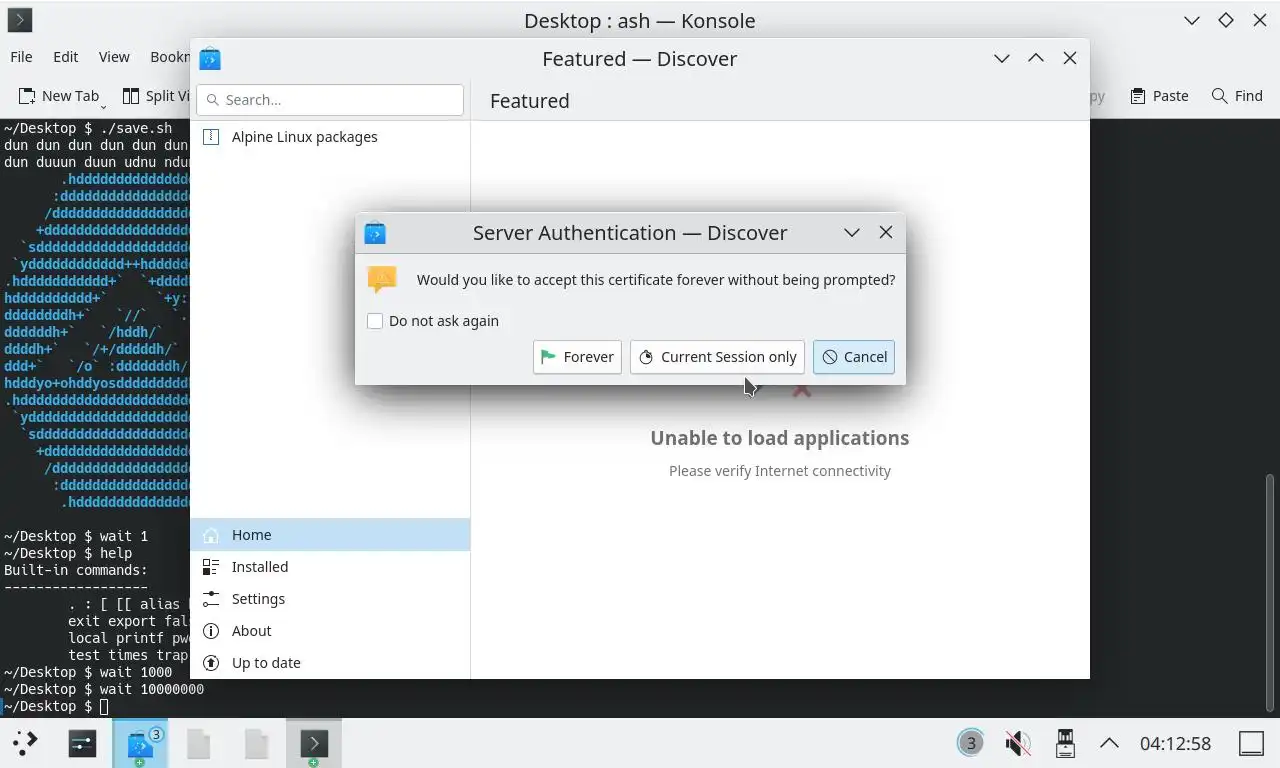Maximize the Discover window
This screenshot has height=768, width=1280.
(1036, 58)
